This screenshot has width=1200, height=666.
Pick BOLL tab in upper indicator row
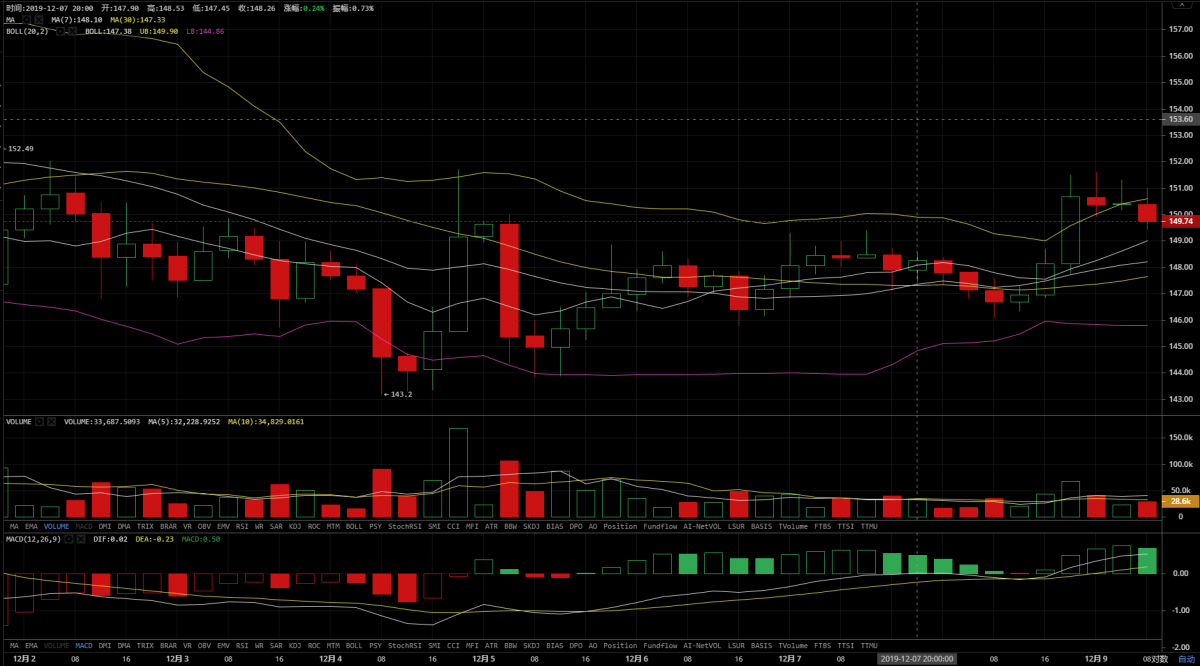354,526
